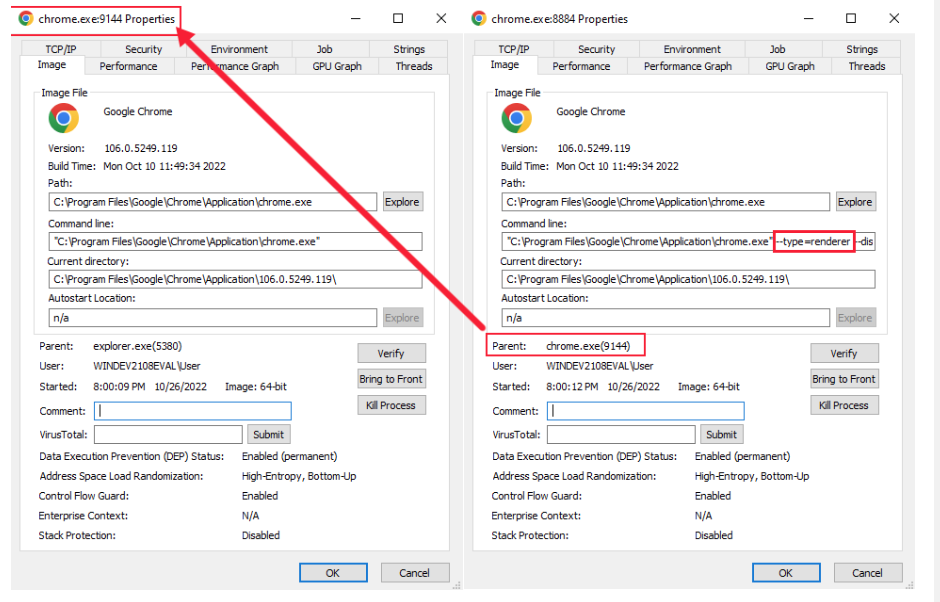Switch to Security tab in chrome.exe:9144 window
The width and height of the screenshot is (940, 602).
(x=143, y=49)
